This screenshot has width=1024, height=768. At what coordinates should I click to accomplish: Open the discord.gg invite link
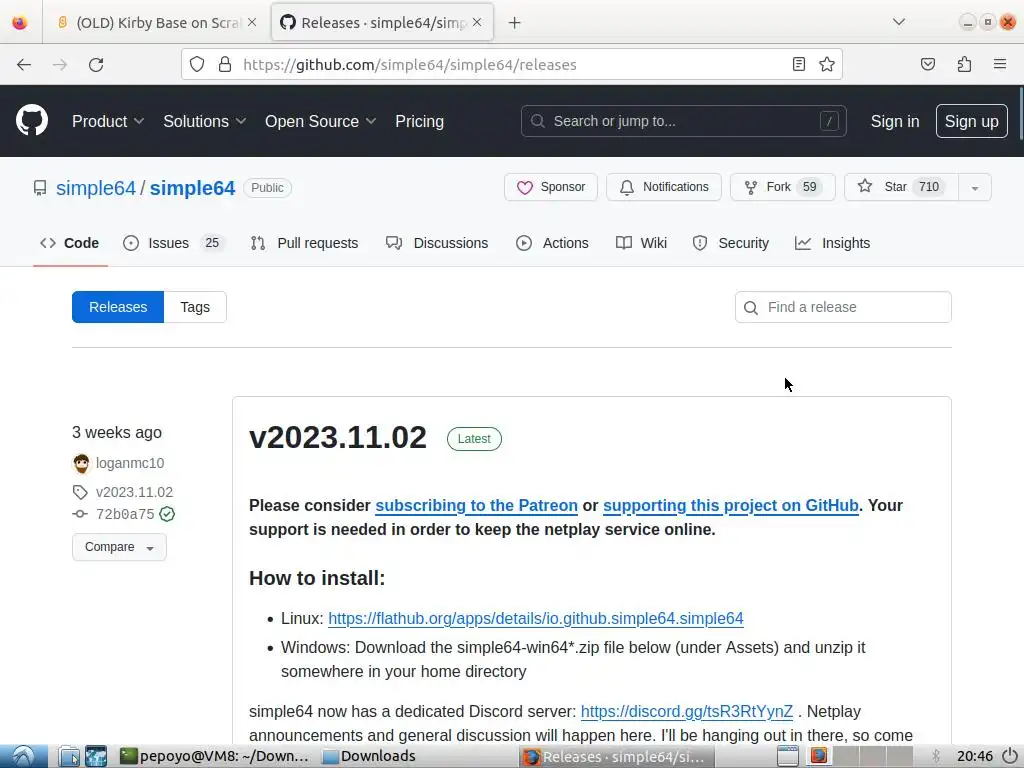(687, 711)
